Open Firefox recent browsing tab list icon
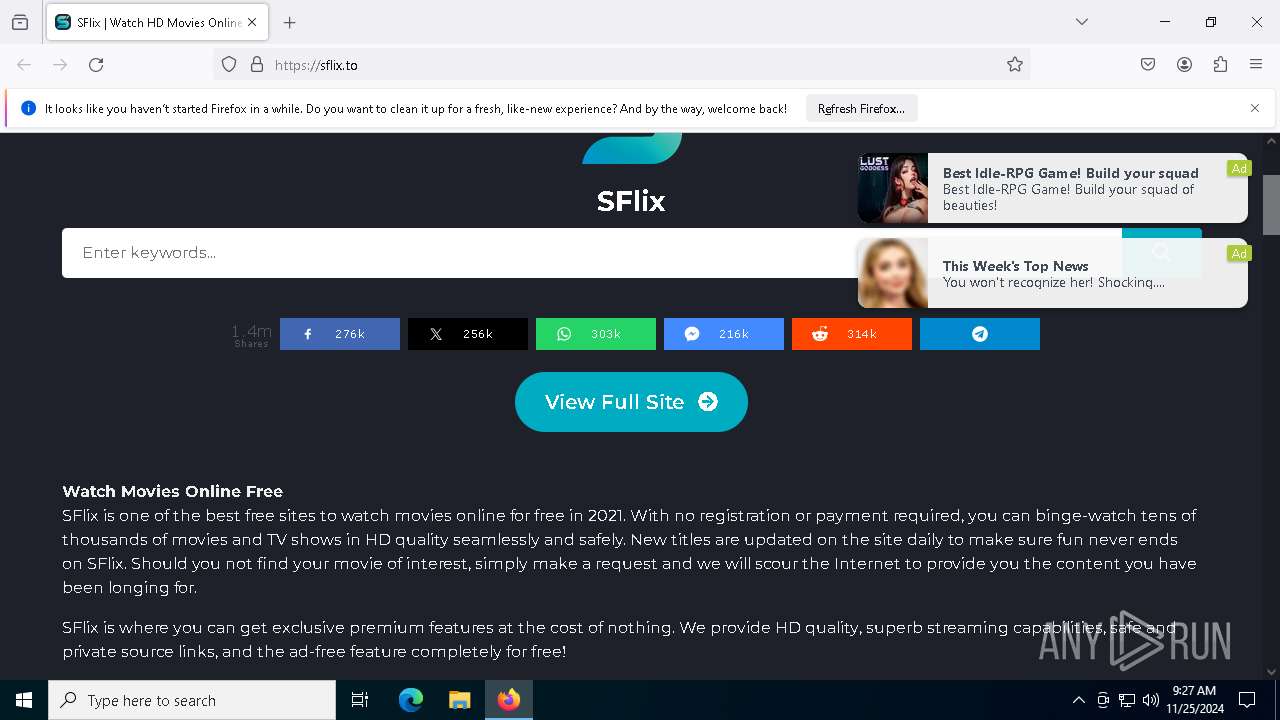Viewport: 1280px width, 720px height. [x=20, y=22]
